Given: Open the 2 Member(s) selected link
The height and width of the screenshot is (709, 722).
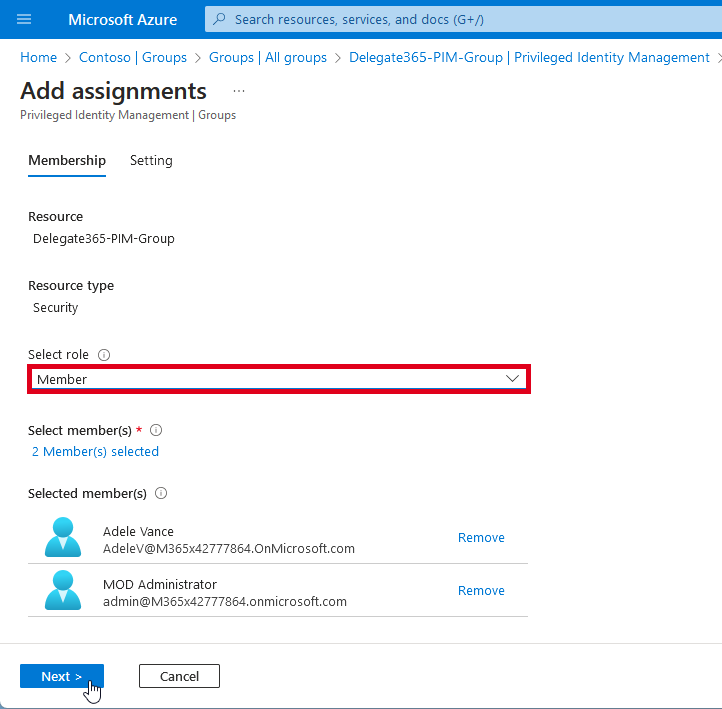Looking at the screenshot, I should click(95, 452).
